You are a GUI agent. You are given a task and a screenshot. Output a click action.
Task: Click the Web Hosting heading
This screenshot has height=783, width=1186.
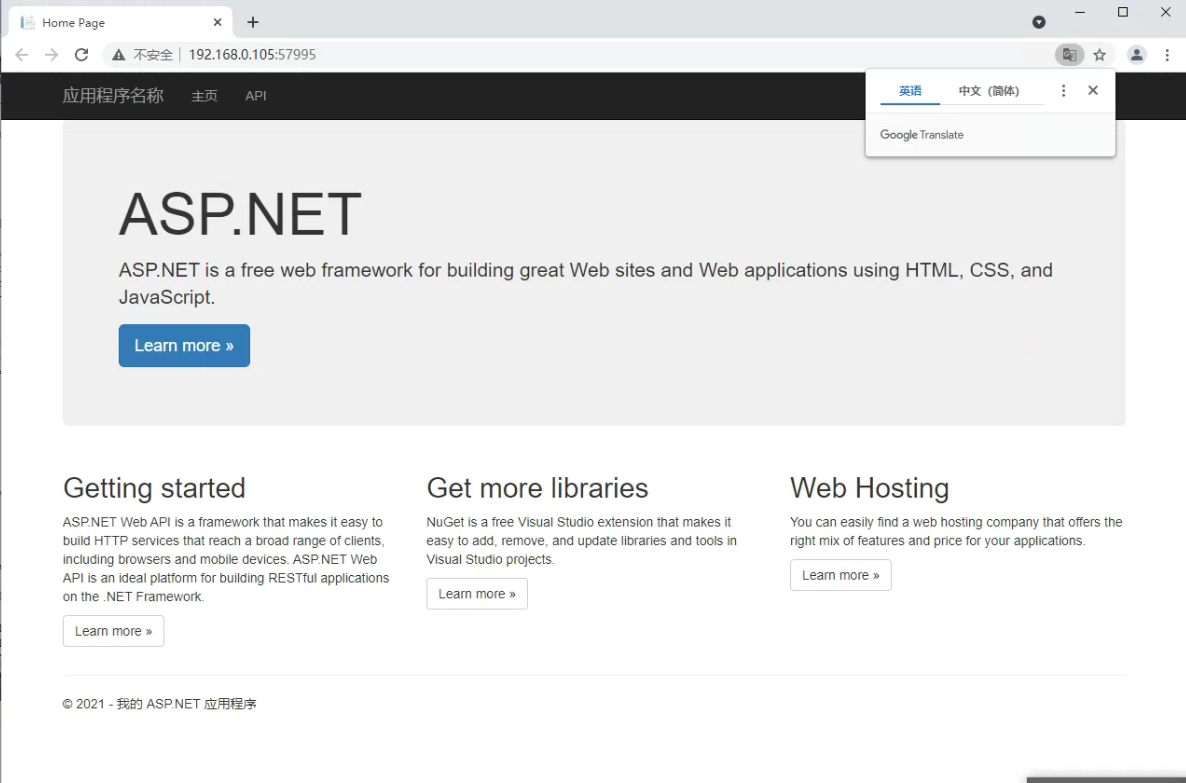869,489
